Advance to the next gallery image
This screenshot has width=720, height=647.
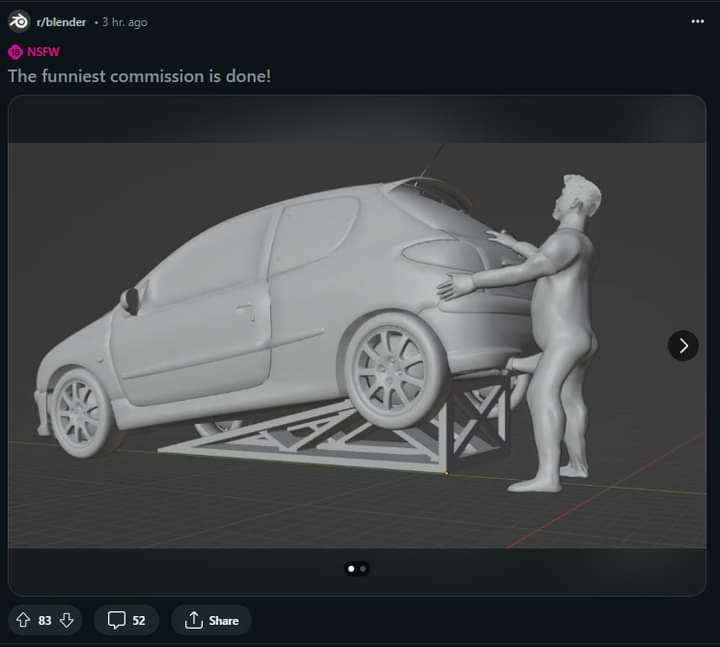click(683, 346)
